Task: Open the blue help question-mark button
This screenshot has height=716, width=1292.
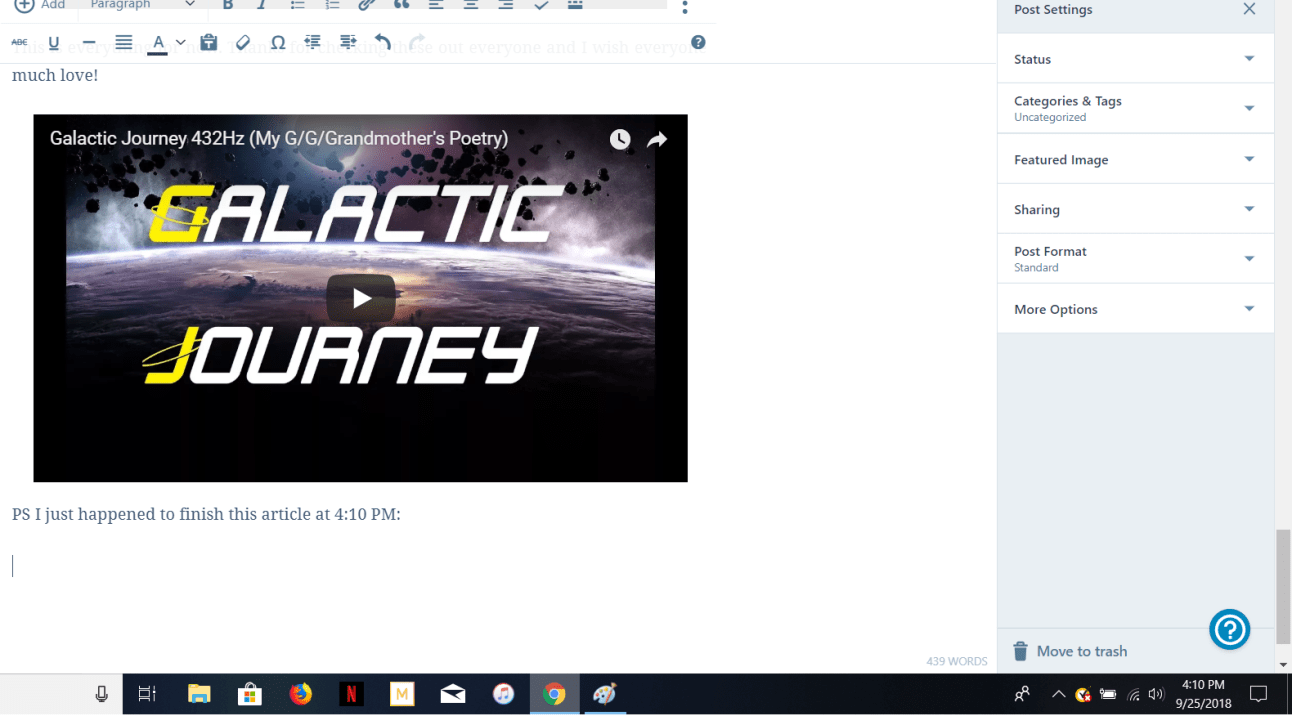Action: pos(1229,630)
